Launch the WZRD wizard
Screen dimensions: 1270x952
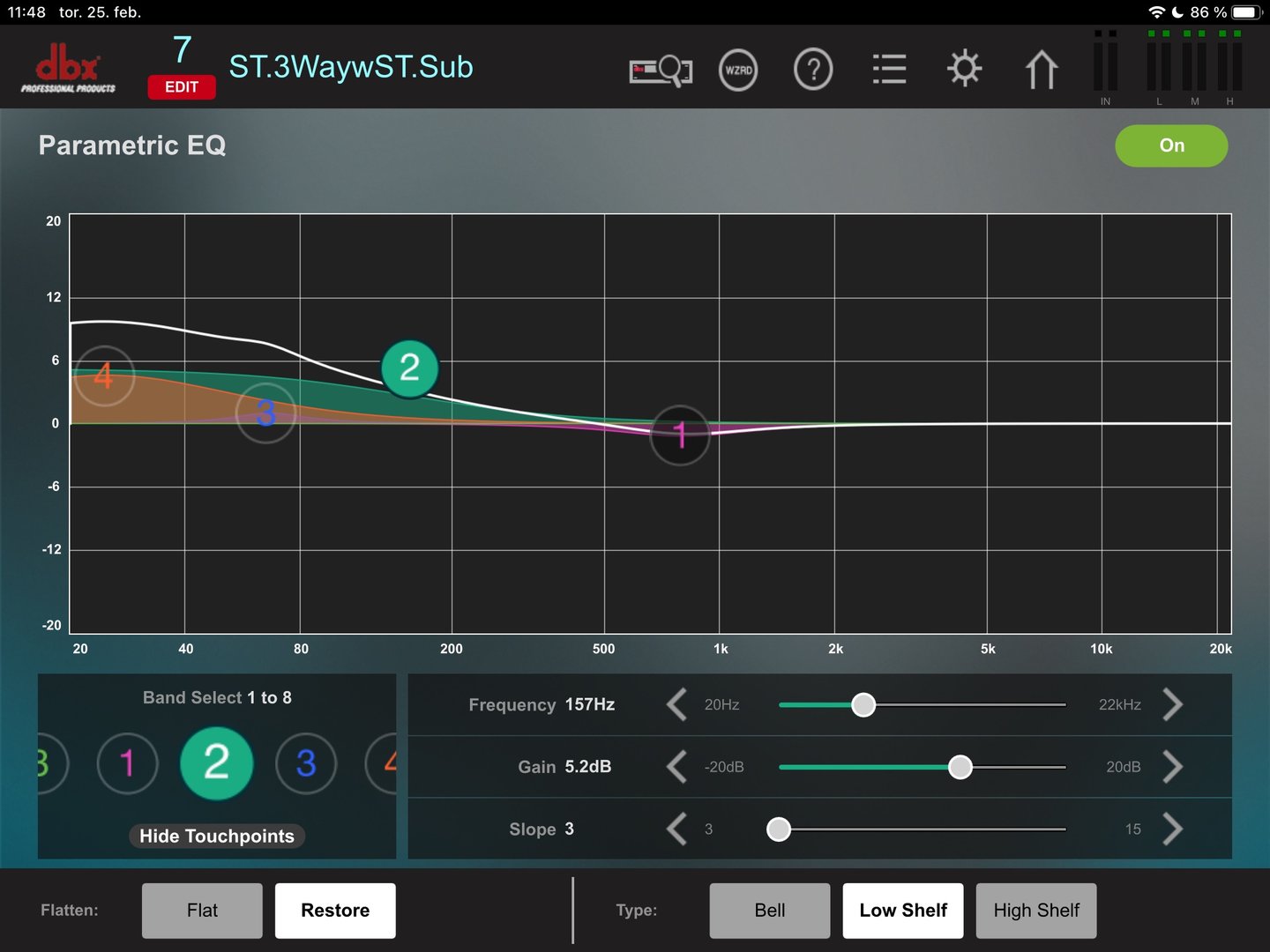coord(738,71)
